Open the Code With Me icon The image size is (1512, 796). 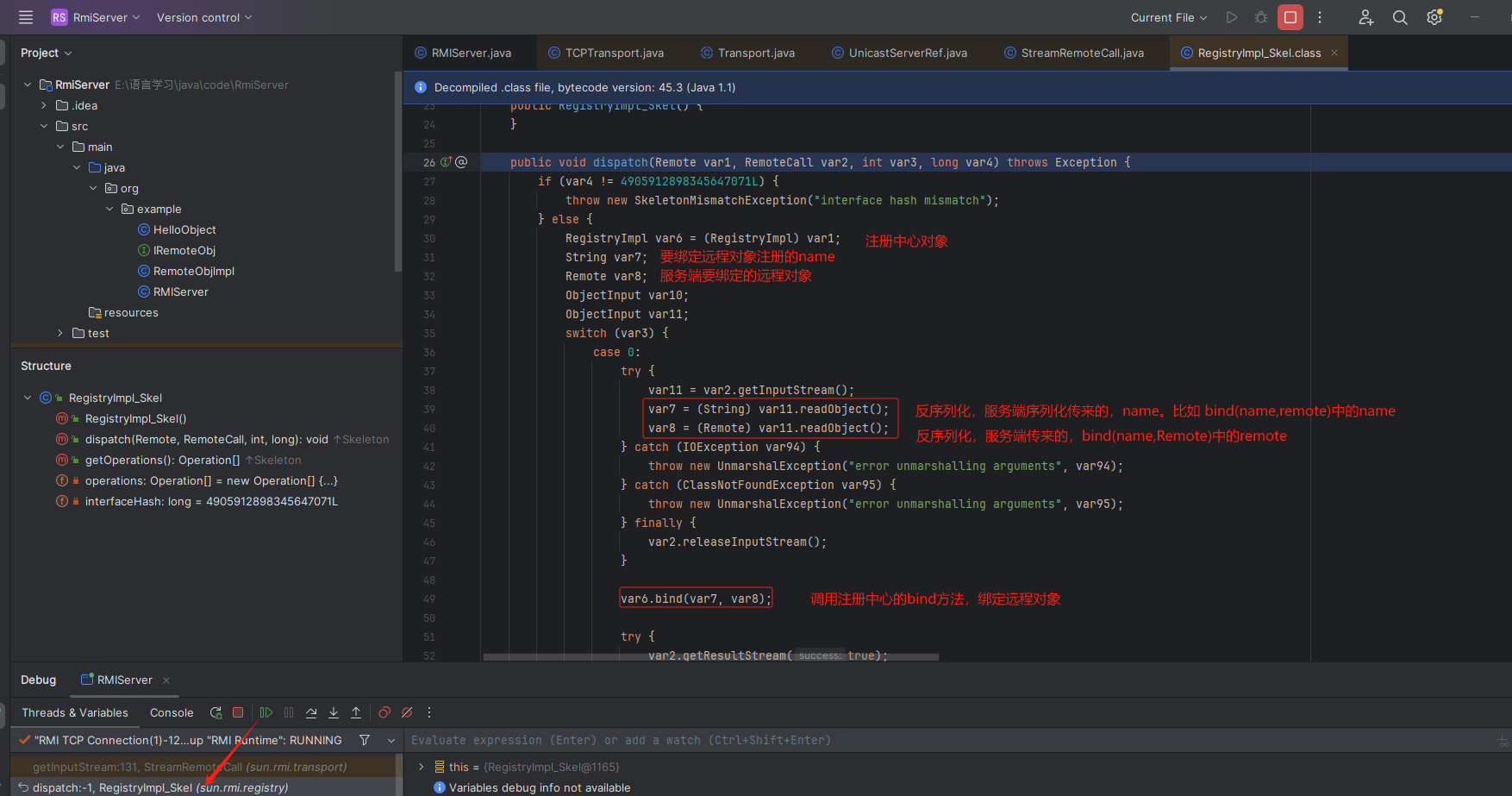(x=1365, y=17)
